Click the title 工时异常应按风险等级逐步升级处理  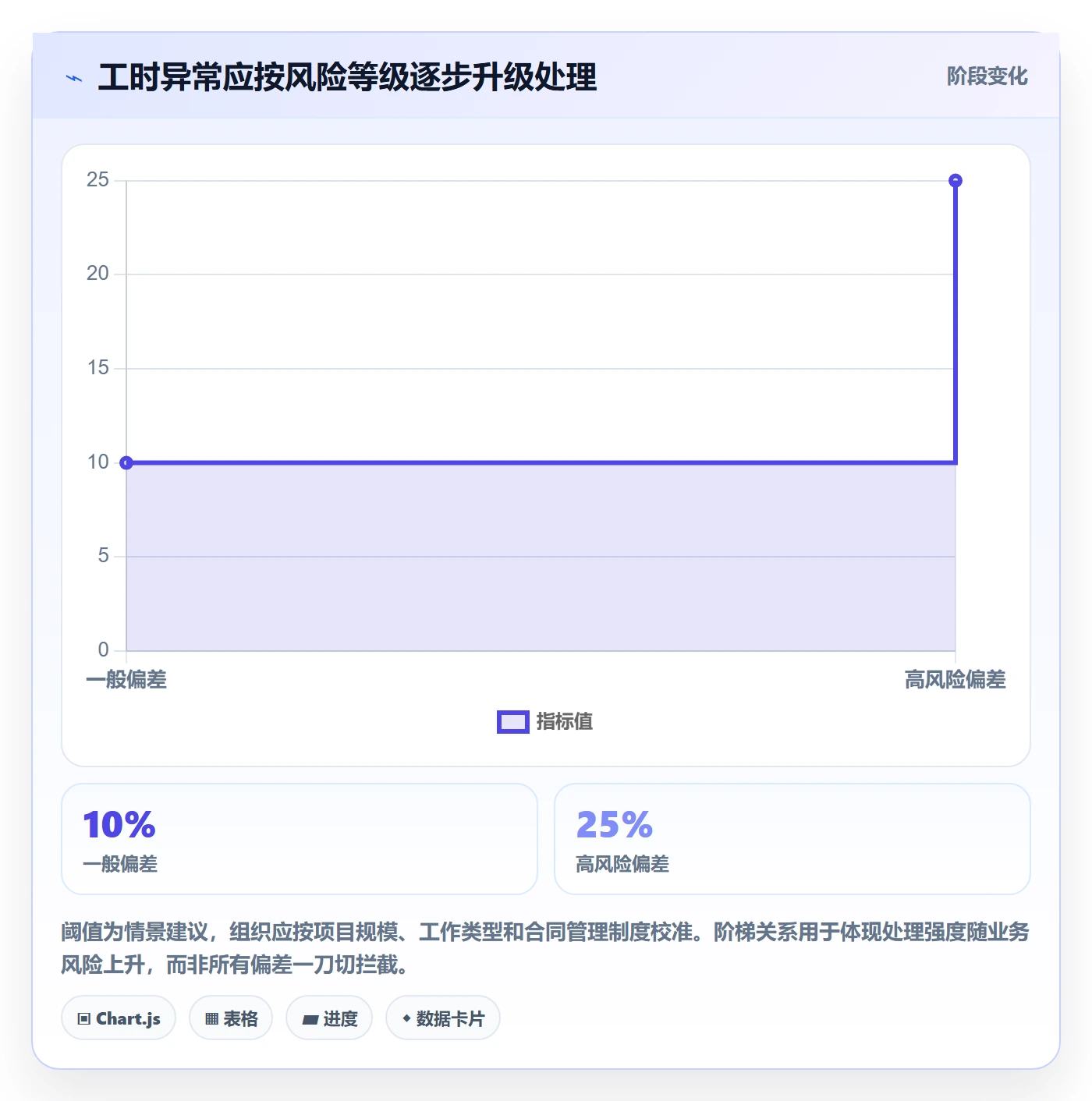click(x=347, y=77)
